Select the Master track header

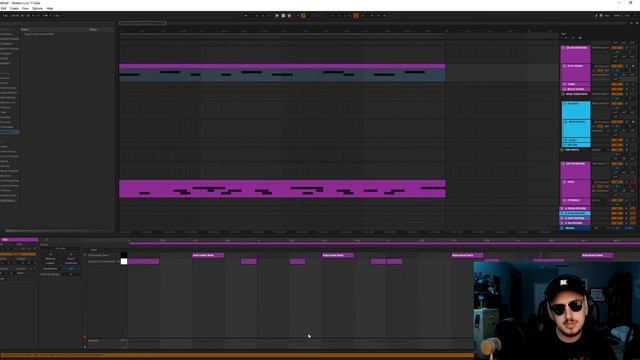tap(576, 228)
